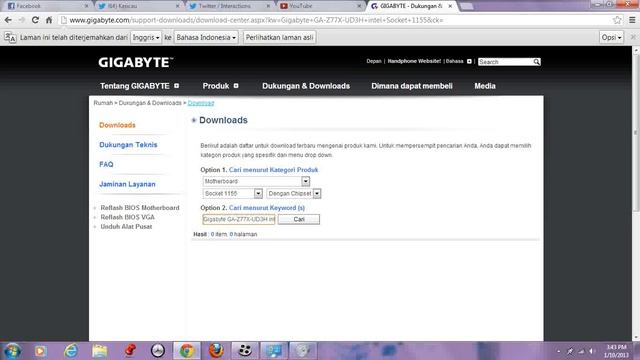The width and height of the screenshot is (640, 360).
Task: Open Jaminan Layanan sidebar link
Action: click(x=127, y=184)
